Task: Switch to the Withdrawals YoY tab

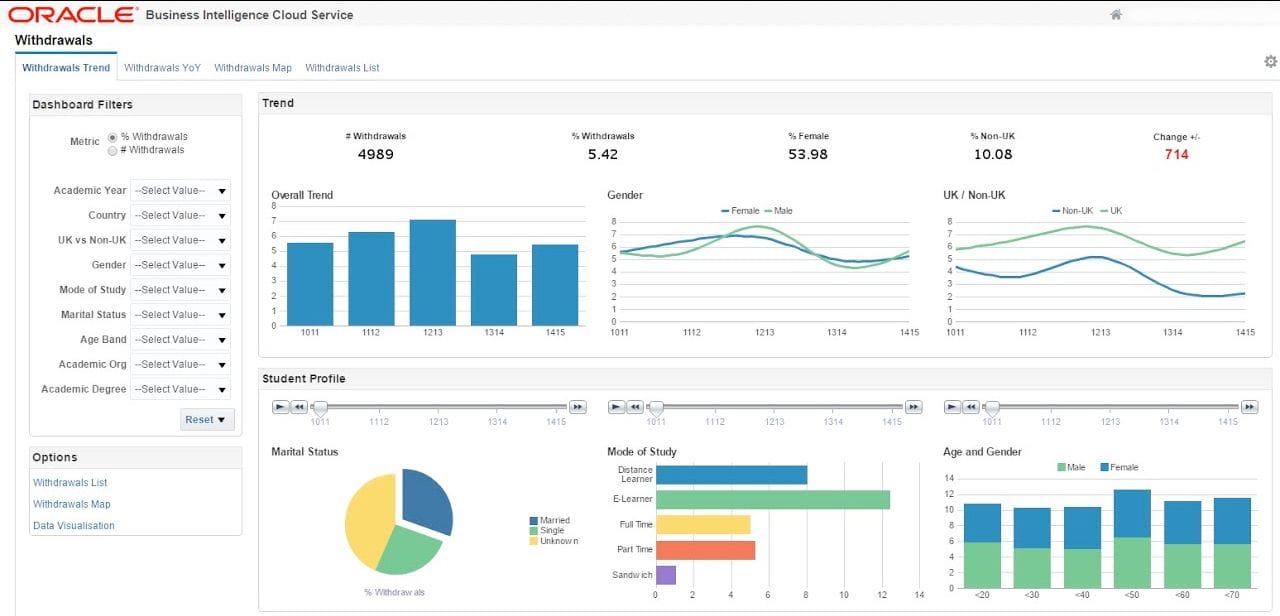Action: [162, 67]
